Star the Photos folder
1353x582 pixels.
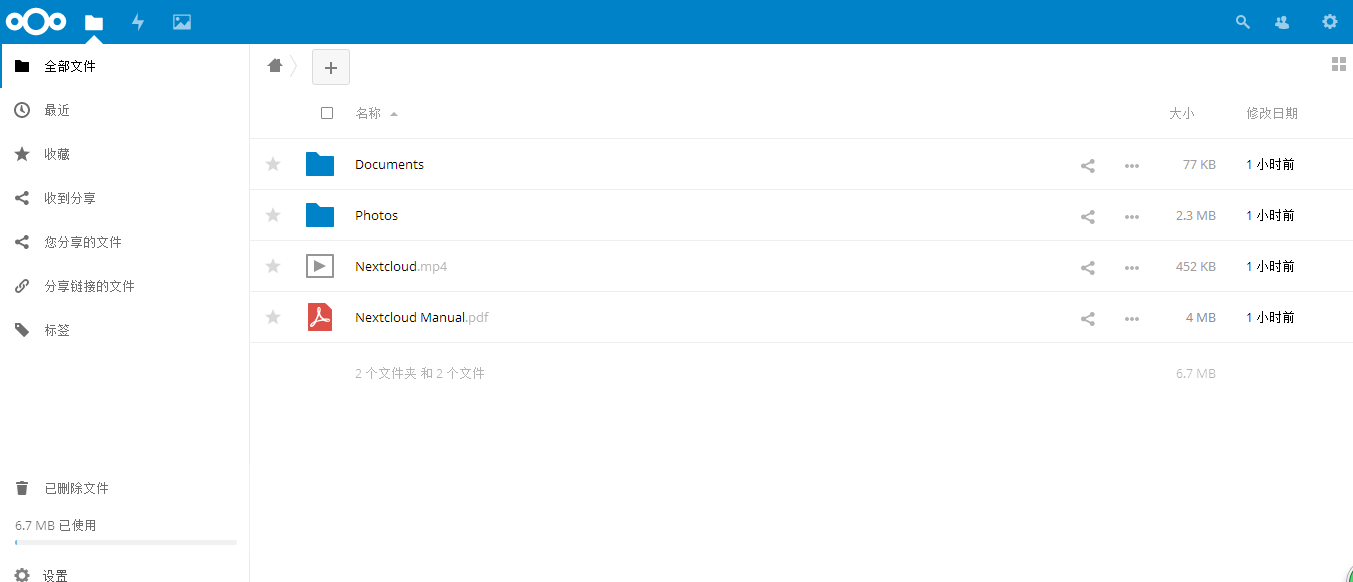point(272,215)
